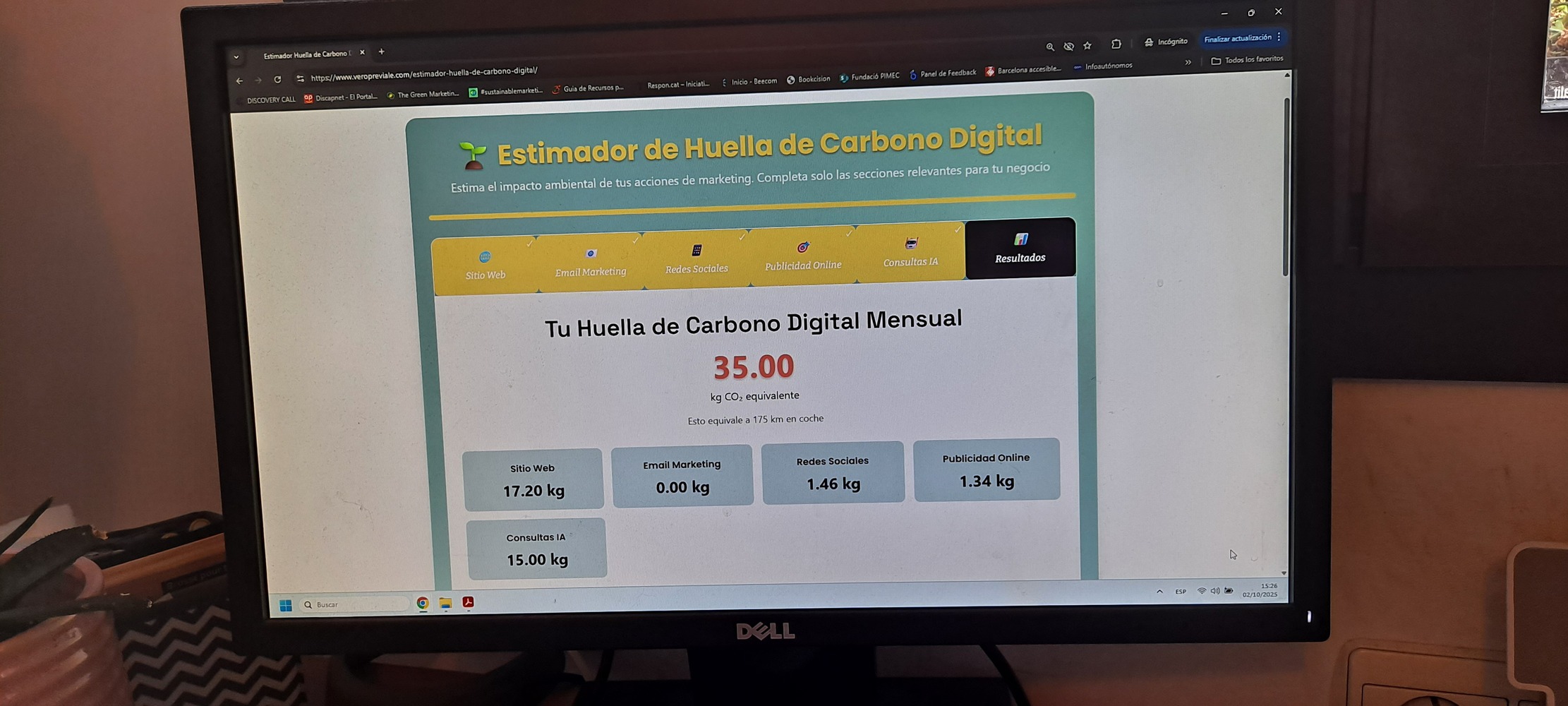This screenshot has width=1568, height=706.
Task: Open the Fundació PIMEC bookmark
Action: (869, 76)
